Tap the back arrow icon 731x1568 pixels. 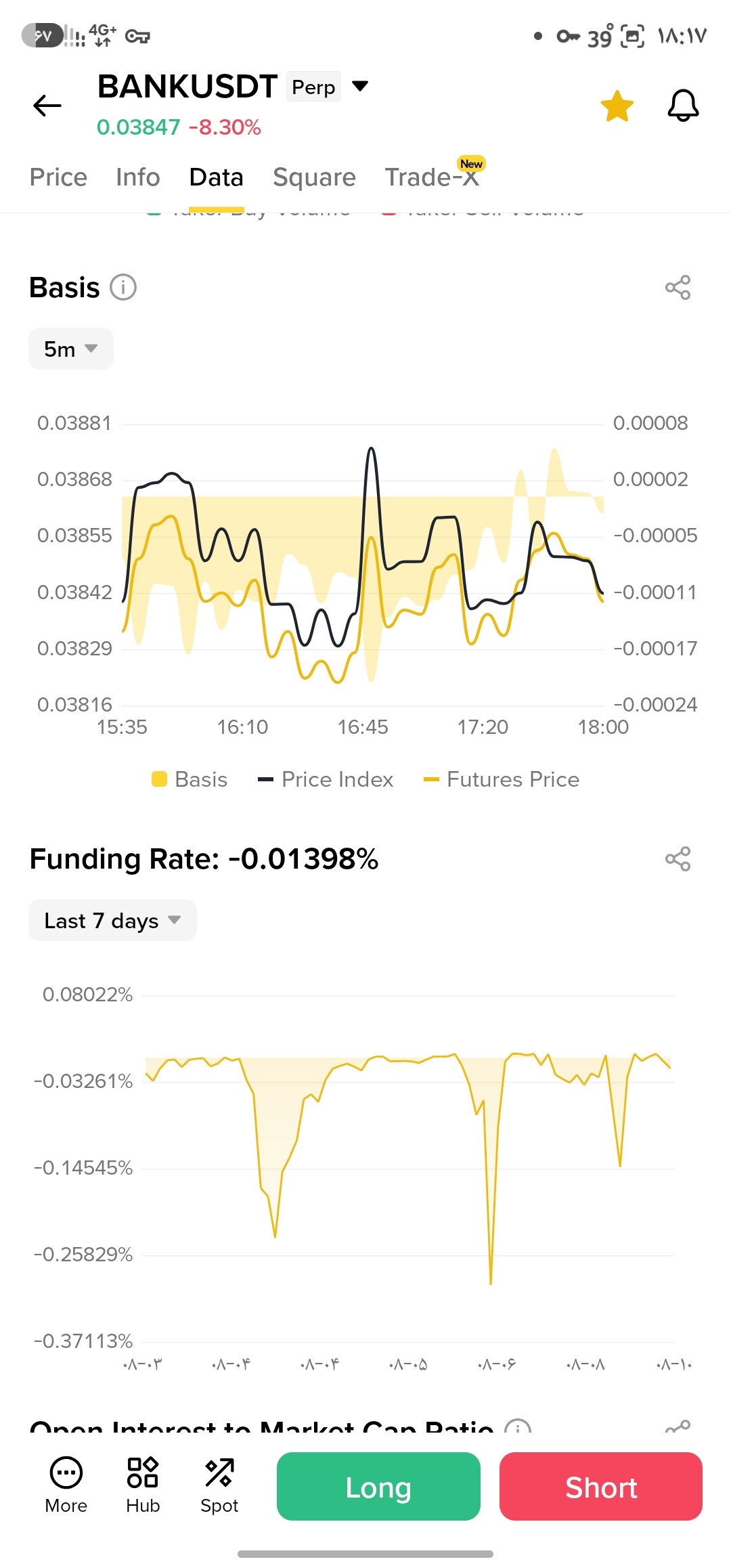(47, 106)
